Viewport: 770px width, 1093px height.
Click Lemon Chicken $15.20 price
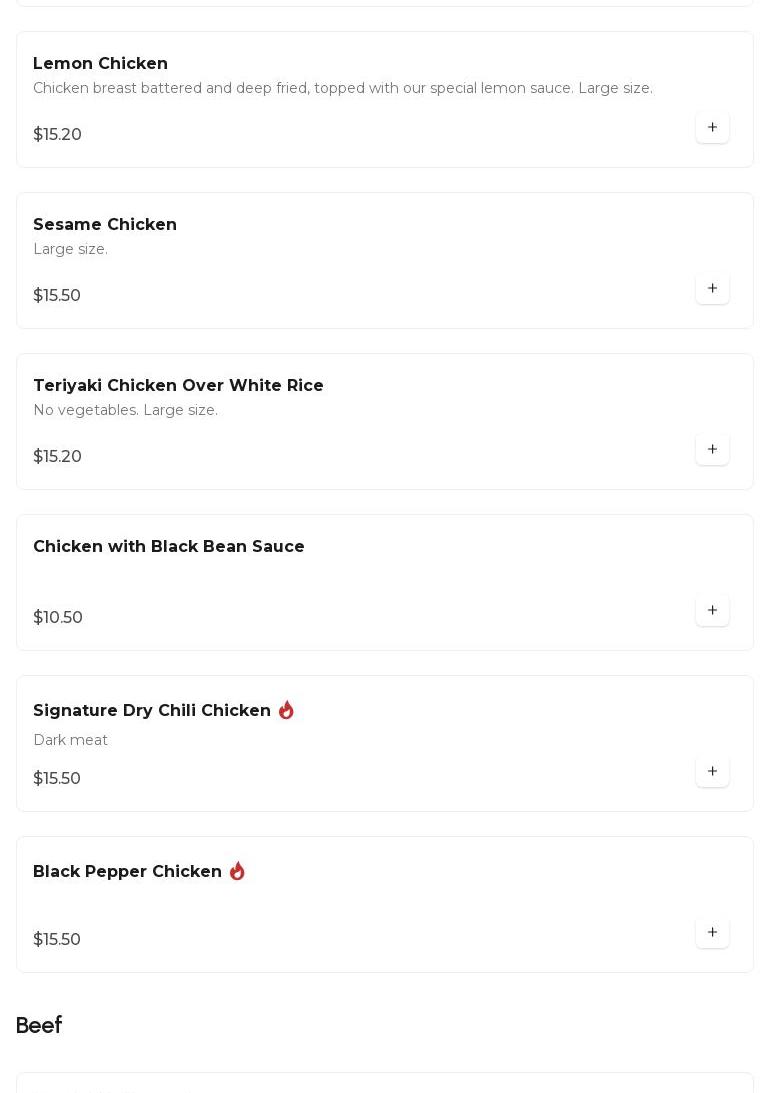tap(58, 135)
